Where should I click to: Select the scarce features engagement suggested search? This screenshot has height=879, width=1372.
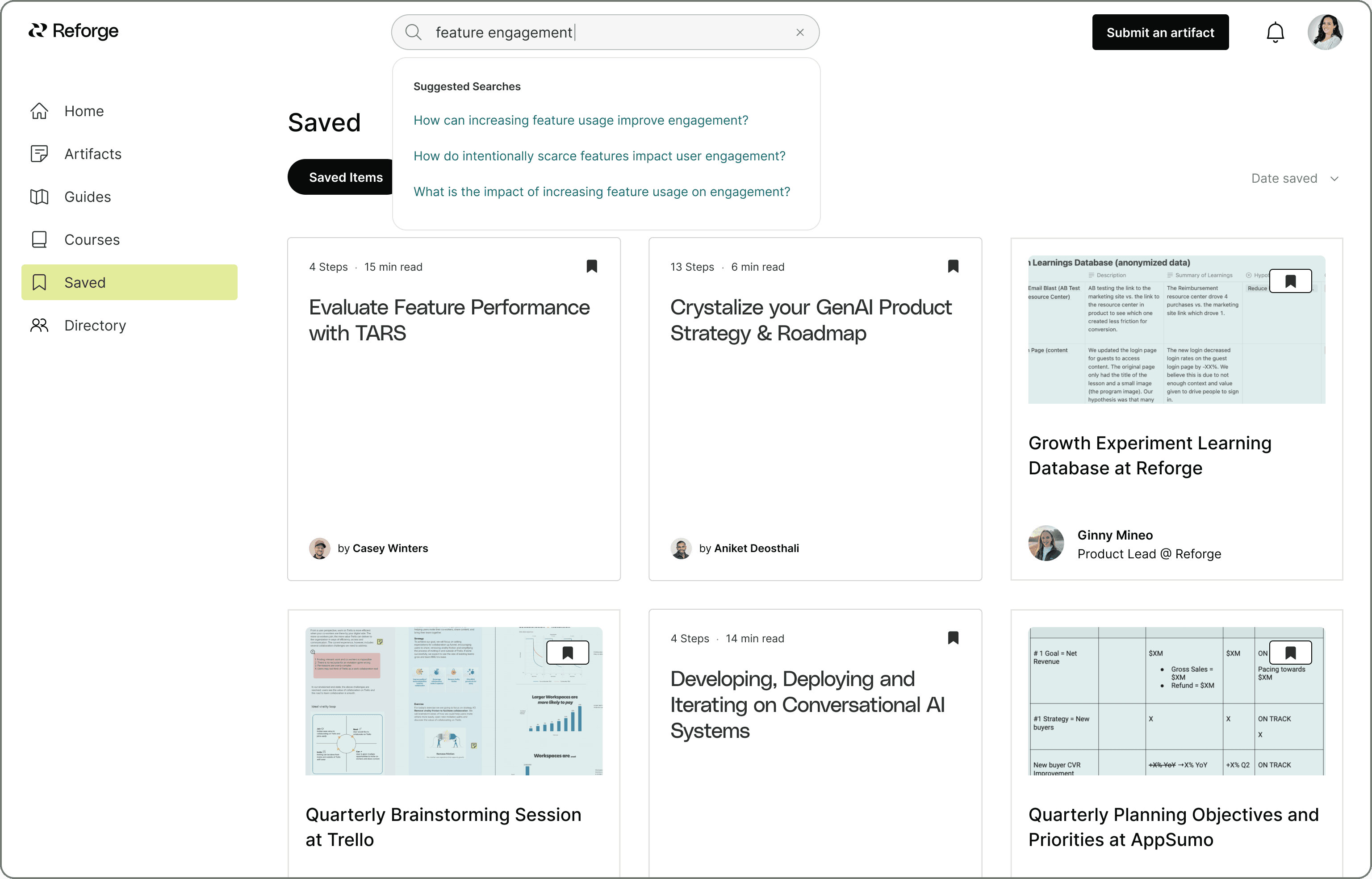[598, 155]
